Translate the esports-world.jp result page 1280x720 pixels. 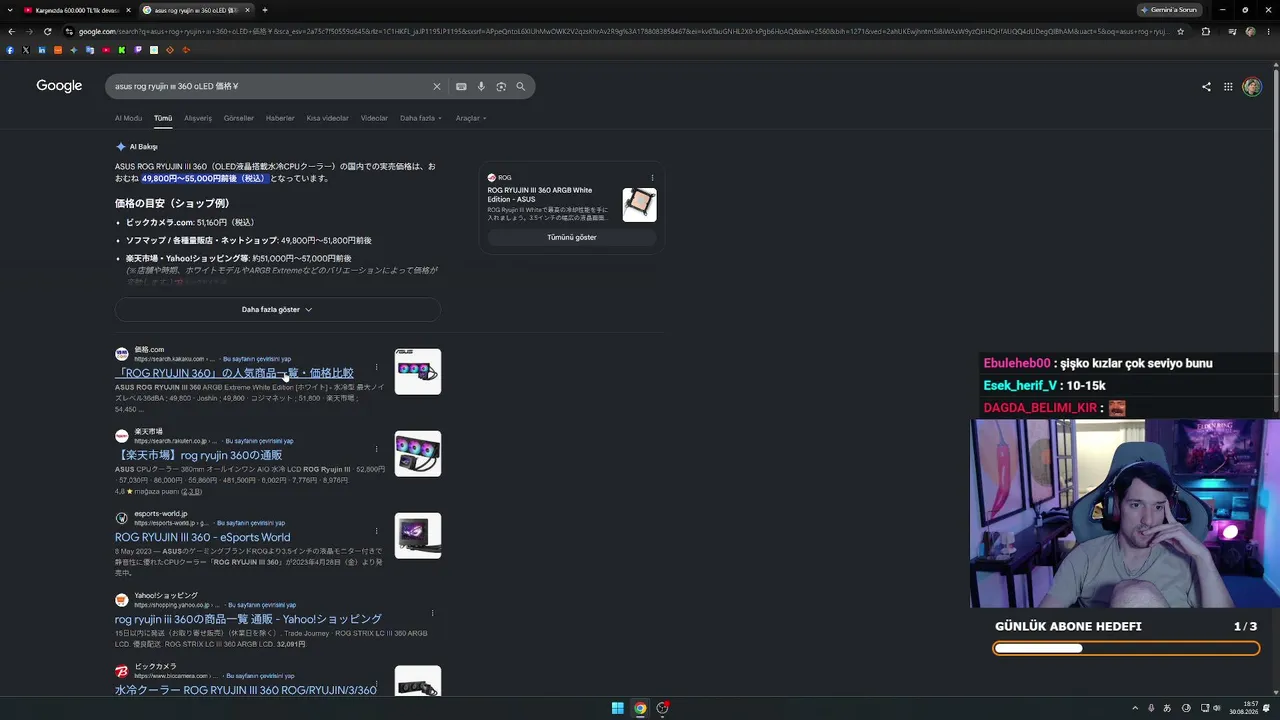251,523
